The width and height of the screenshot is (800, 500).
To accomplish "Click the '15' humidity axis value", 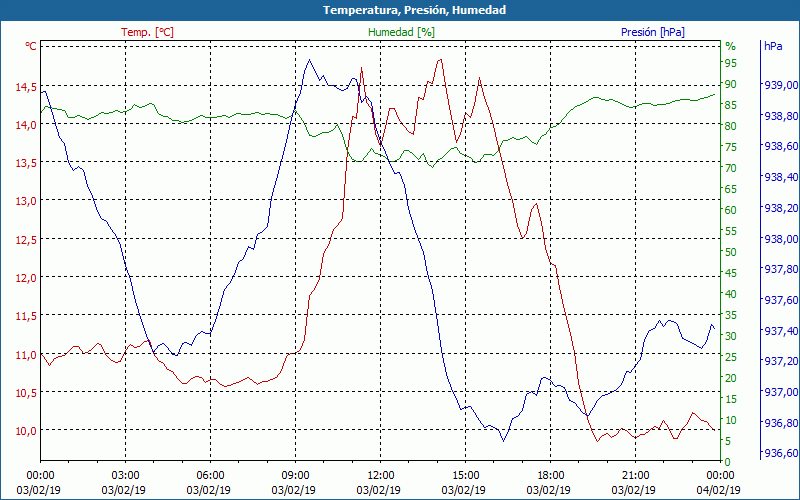I will 731,399.
